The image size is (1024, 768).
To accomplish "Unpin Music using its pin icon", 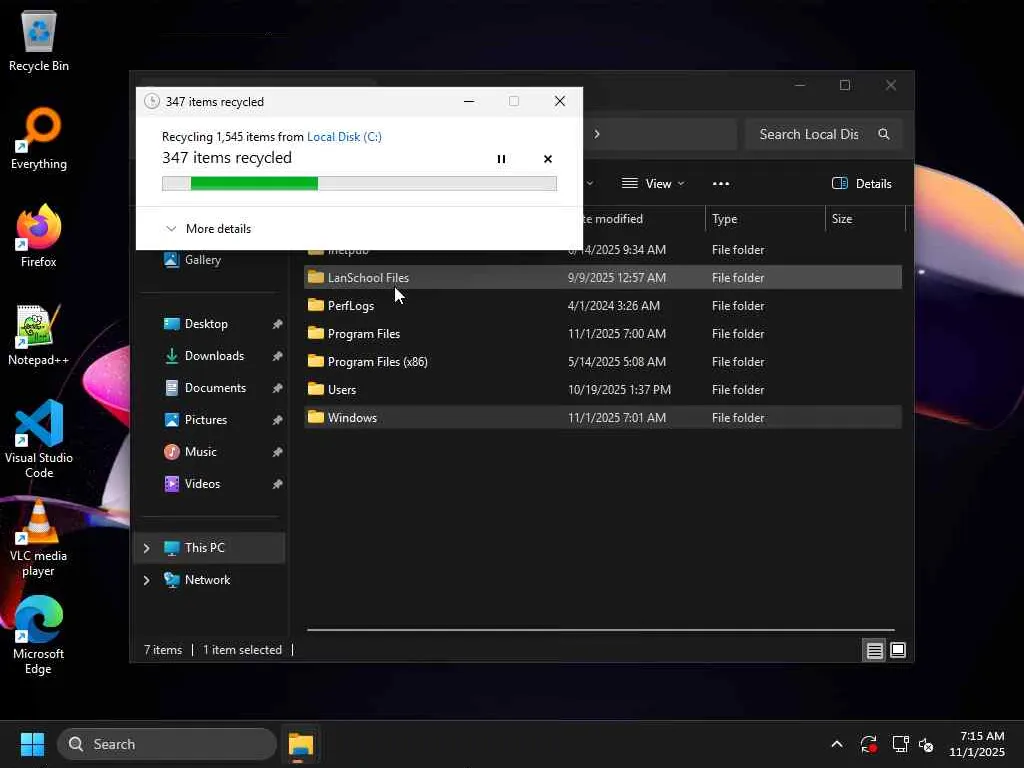I will point(277,452).
